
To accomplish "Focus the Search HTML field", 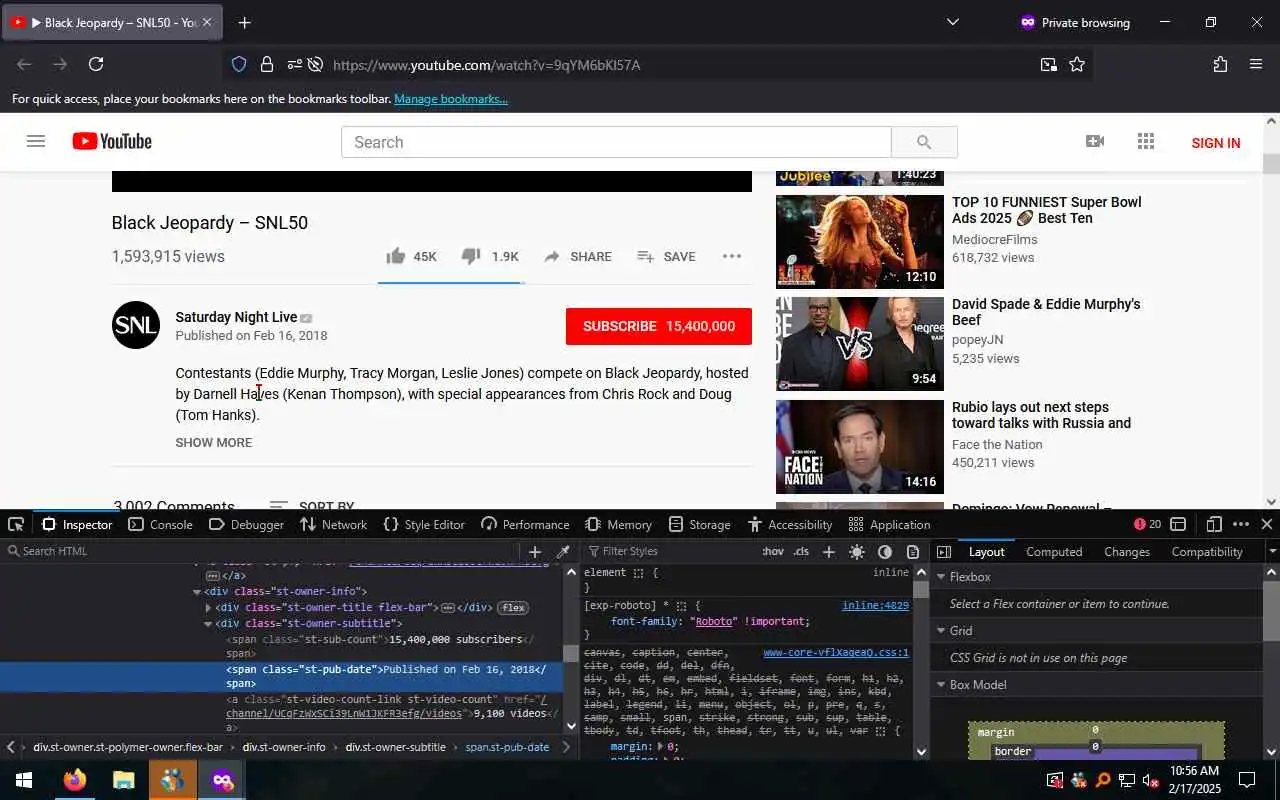I will point(262,551).
